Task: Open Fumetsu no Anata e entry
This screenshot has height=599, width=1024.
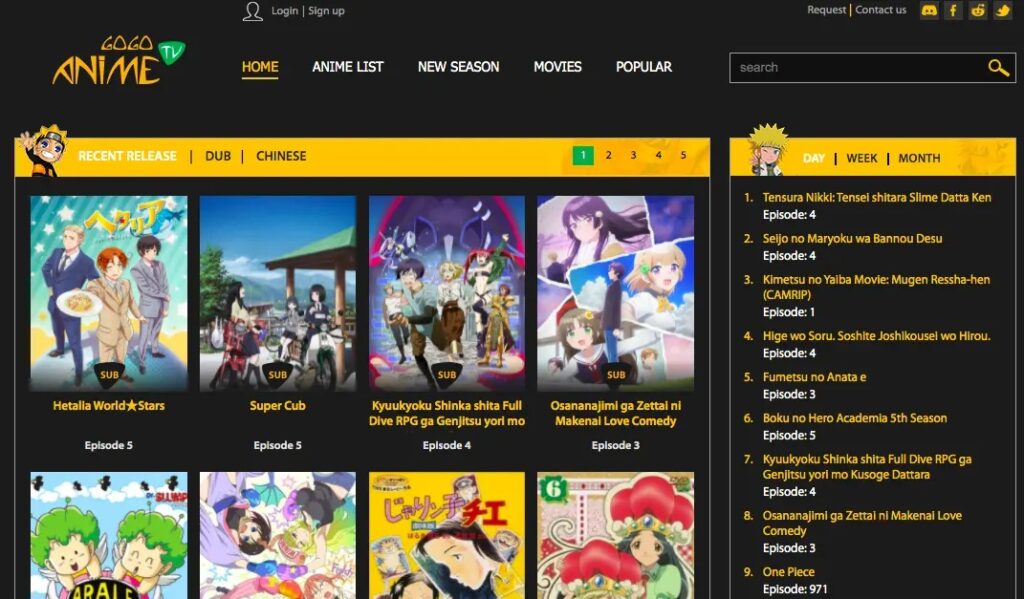Action: click(x=814, y=377)
